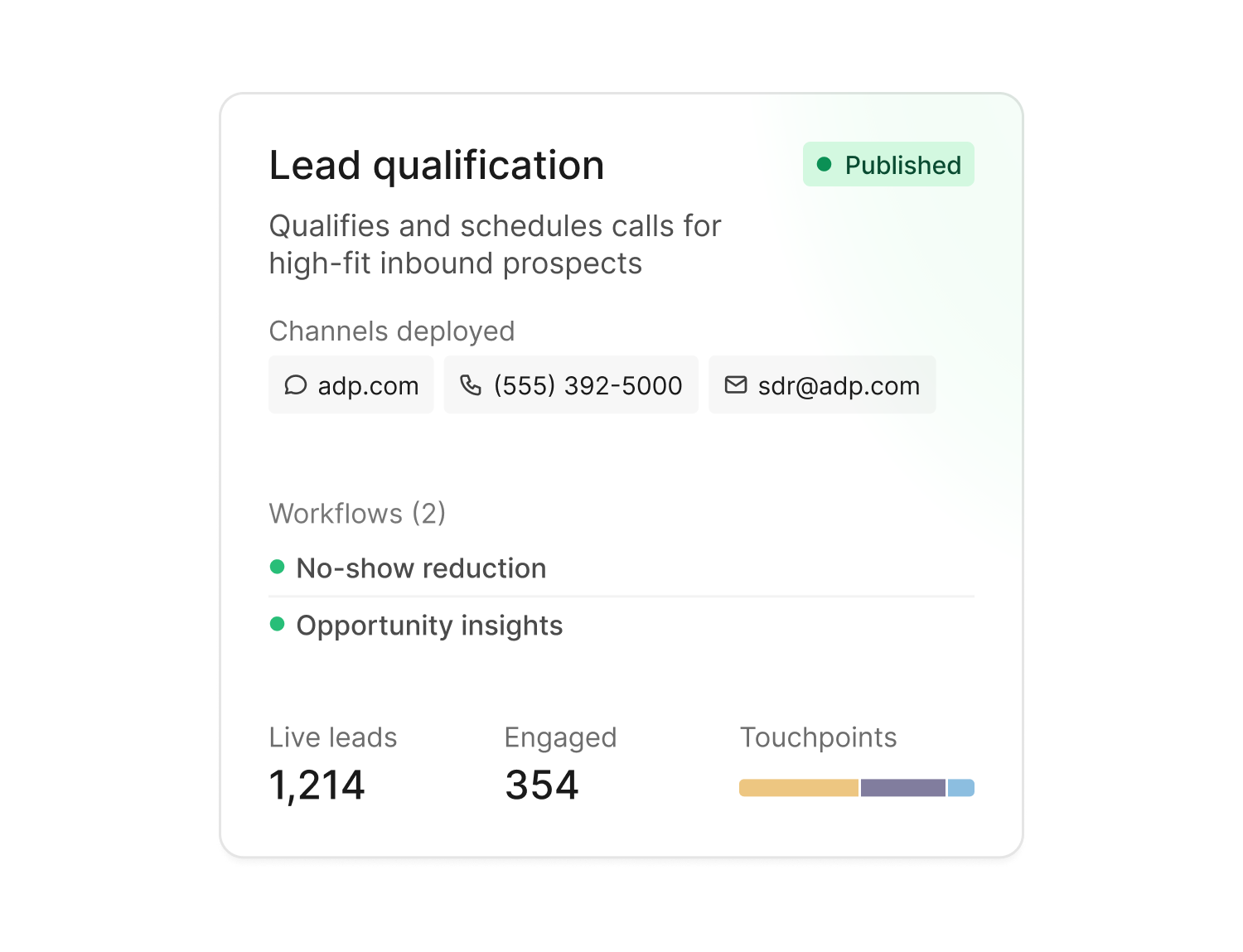Open the Published status badge
This screenshot has width=1243, height=952.
pos(888,164)
